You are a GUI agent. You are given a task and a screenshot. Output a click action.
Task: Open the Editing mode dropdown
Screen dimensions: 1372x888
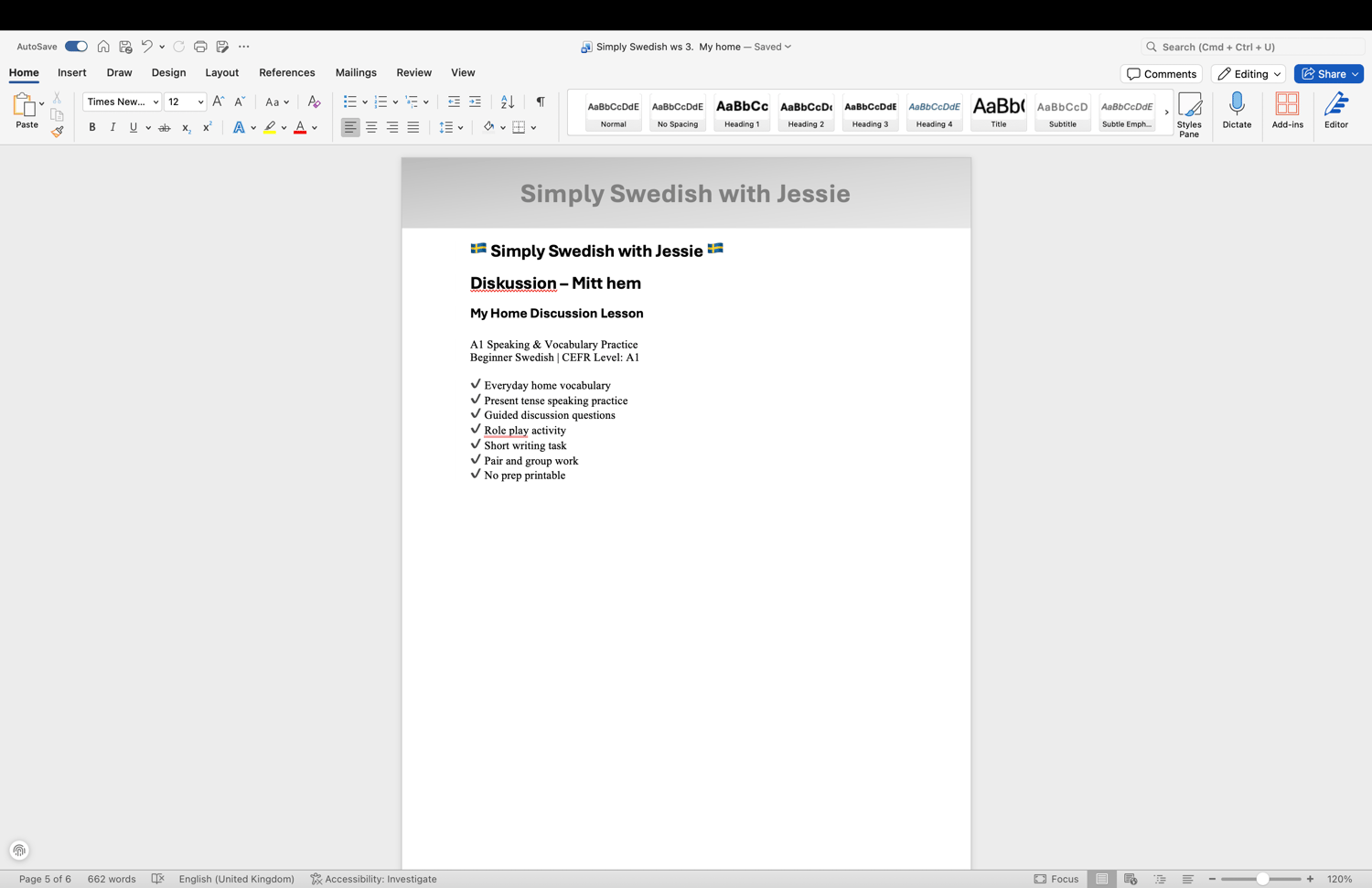pos(1249,74)
